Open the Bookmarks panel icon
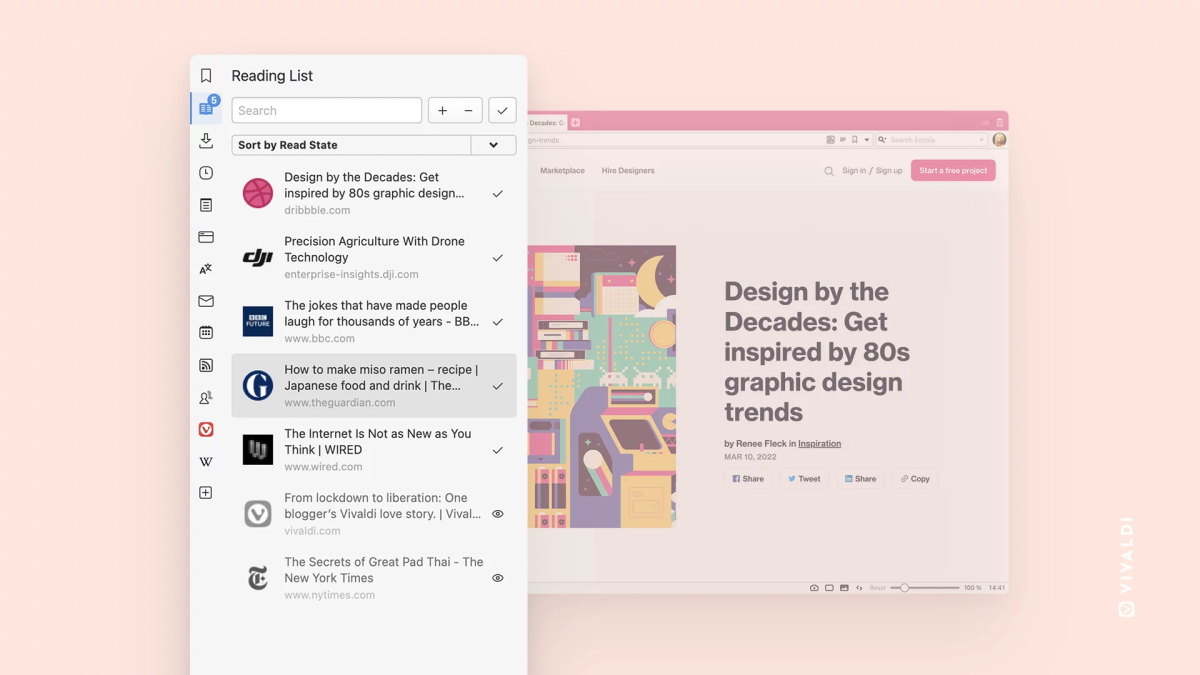The height and width of the screenshot is (675, 1200). [x=206, y=75]
